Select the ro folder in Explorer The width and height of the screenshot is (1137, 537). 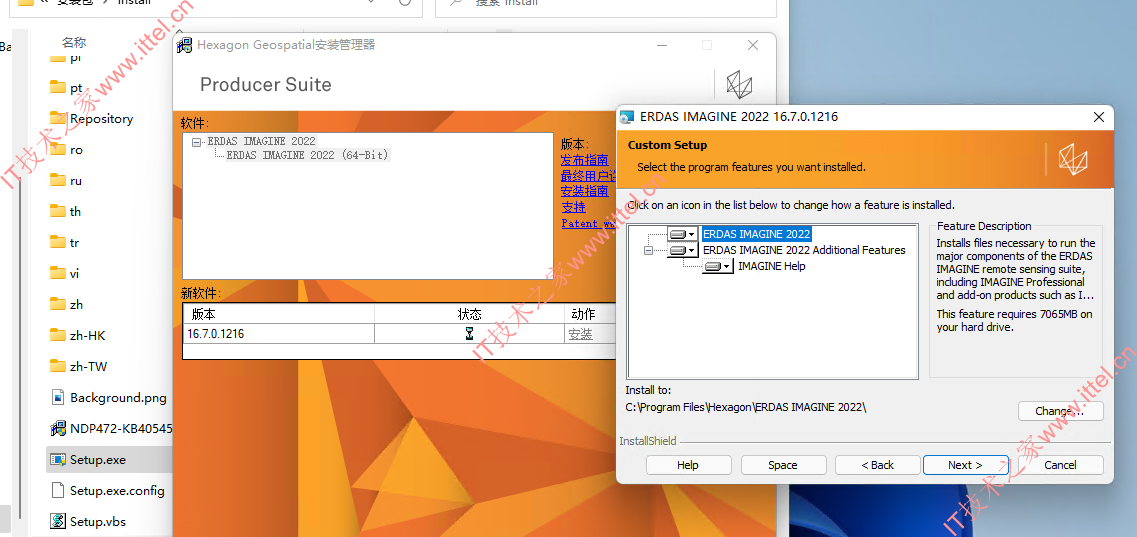(x=76, y=149)
